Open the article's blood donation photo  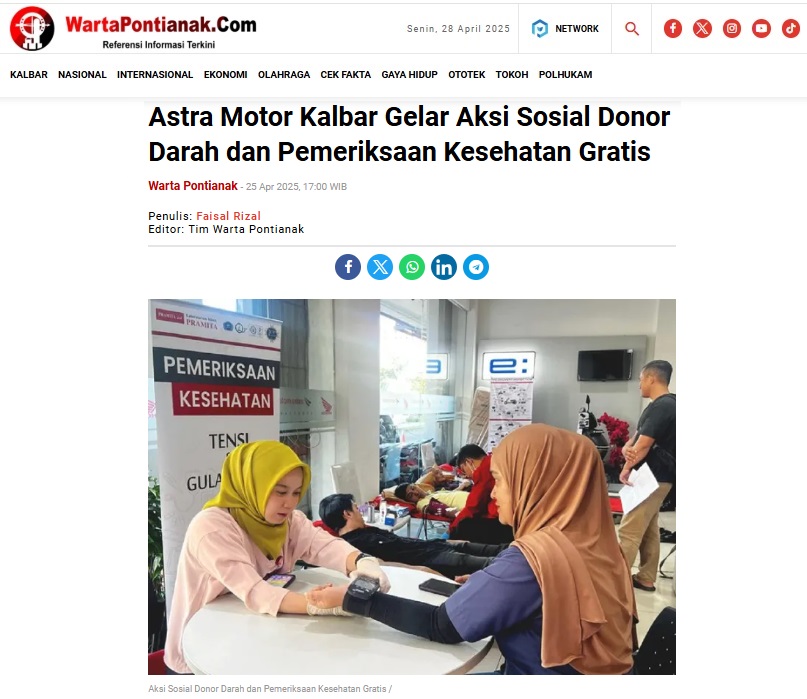coord(412,487)
